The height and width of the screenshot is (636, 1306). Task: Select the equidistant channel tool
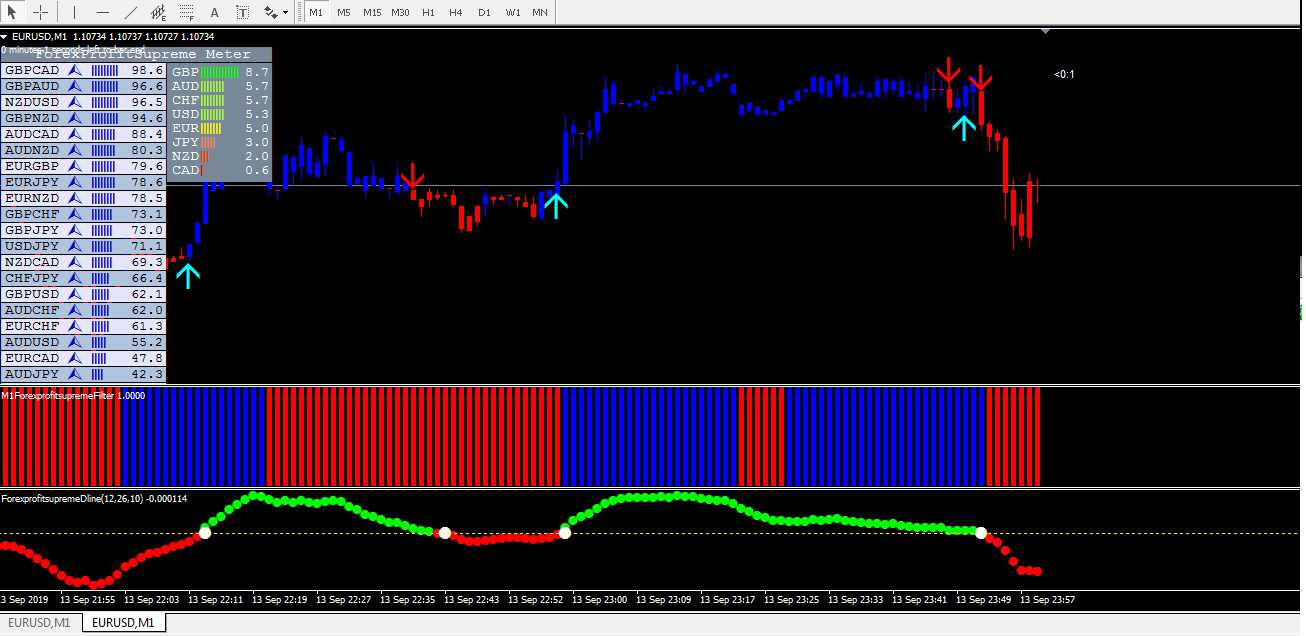click(x=157, y=12)
